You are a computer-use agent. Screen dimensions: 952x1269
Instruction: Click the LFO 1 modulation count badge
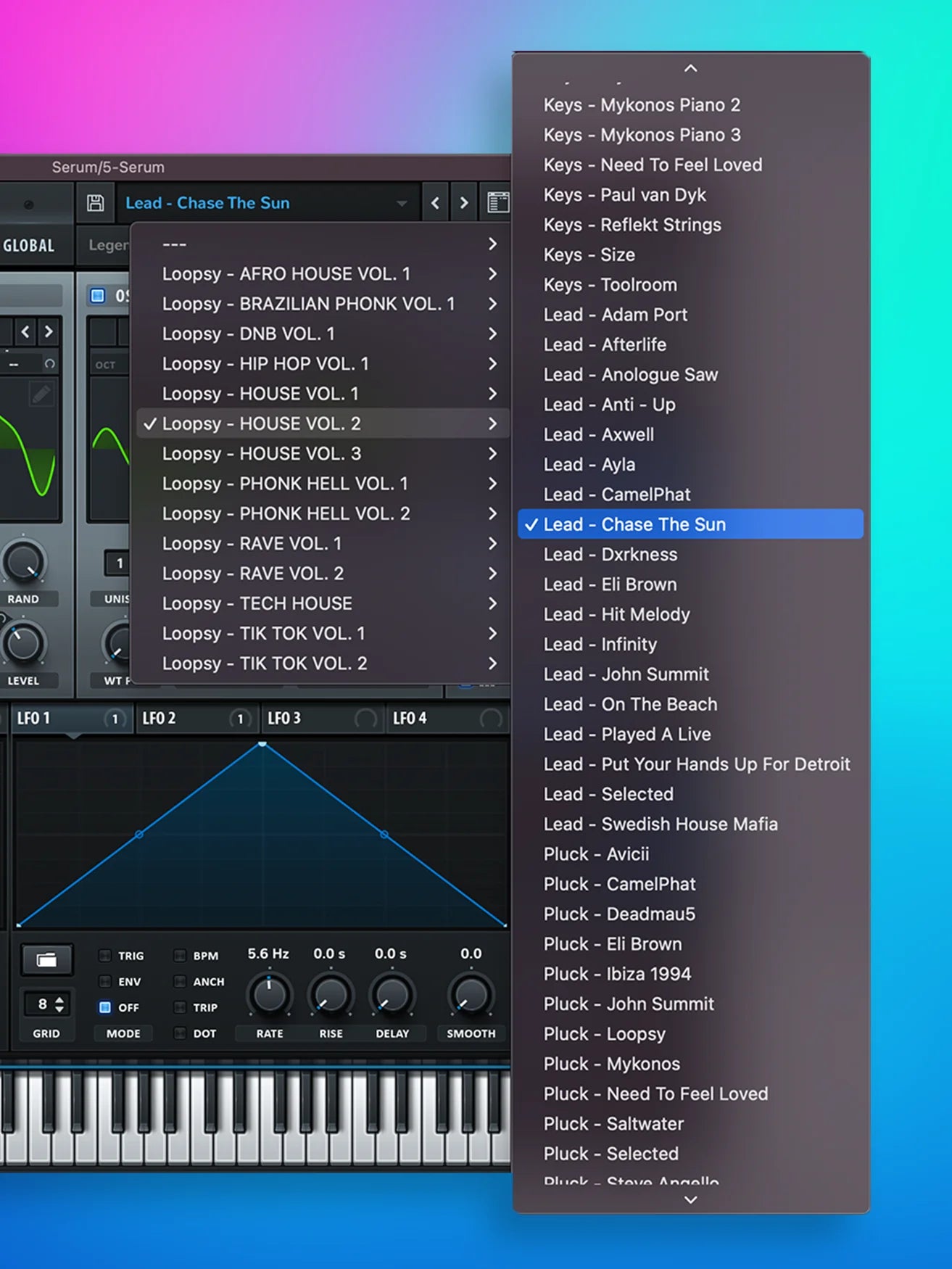[x=114, y=719]
